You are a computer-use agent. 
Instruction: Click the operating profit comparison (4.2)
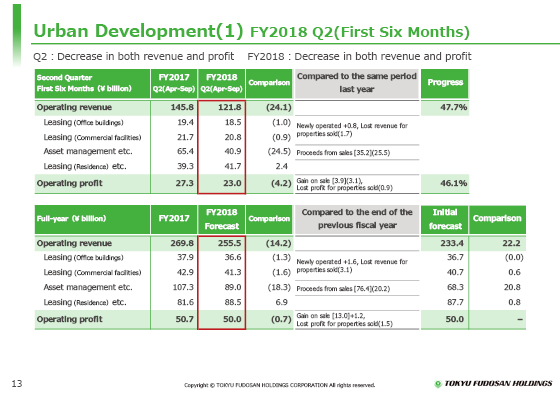point(281,183)
